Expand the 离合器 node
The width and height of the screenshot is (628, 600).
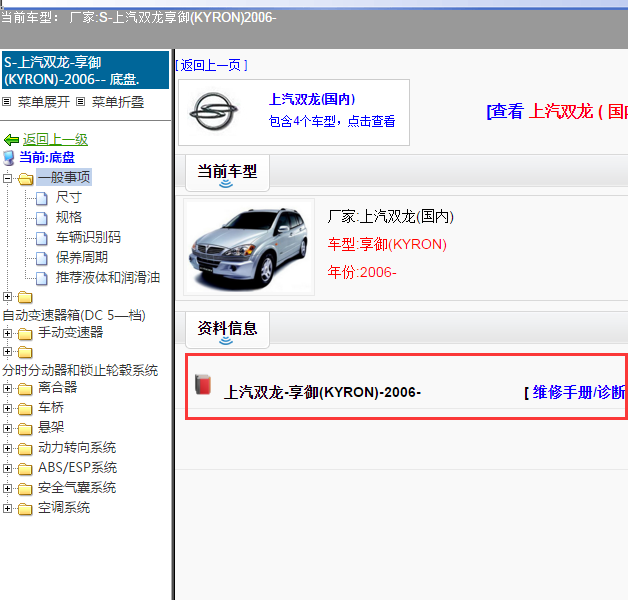(x=7, y=389)
